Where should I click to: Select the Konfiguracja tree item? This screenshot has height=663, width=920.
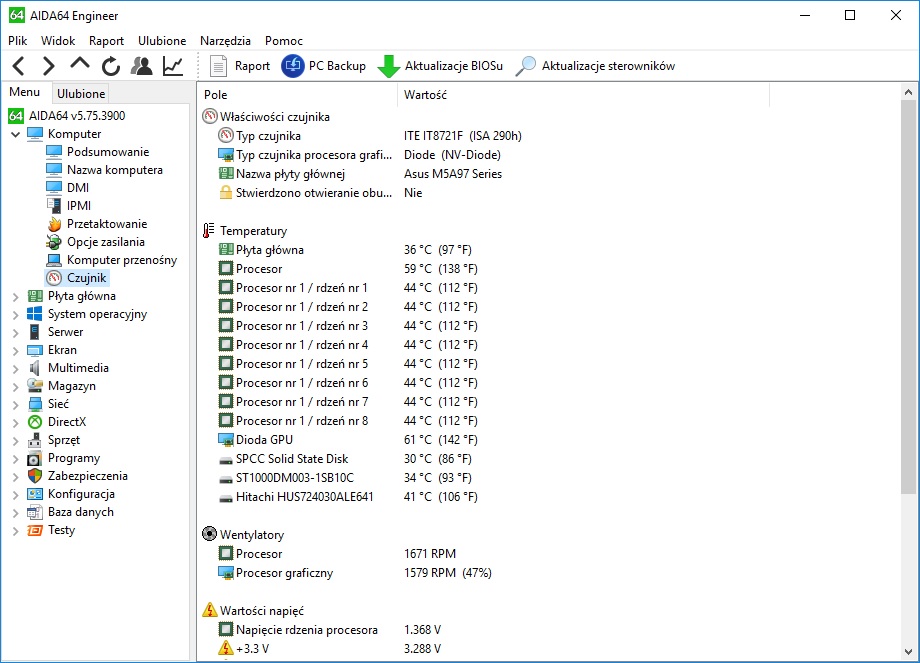[82, 494]
